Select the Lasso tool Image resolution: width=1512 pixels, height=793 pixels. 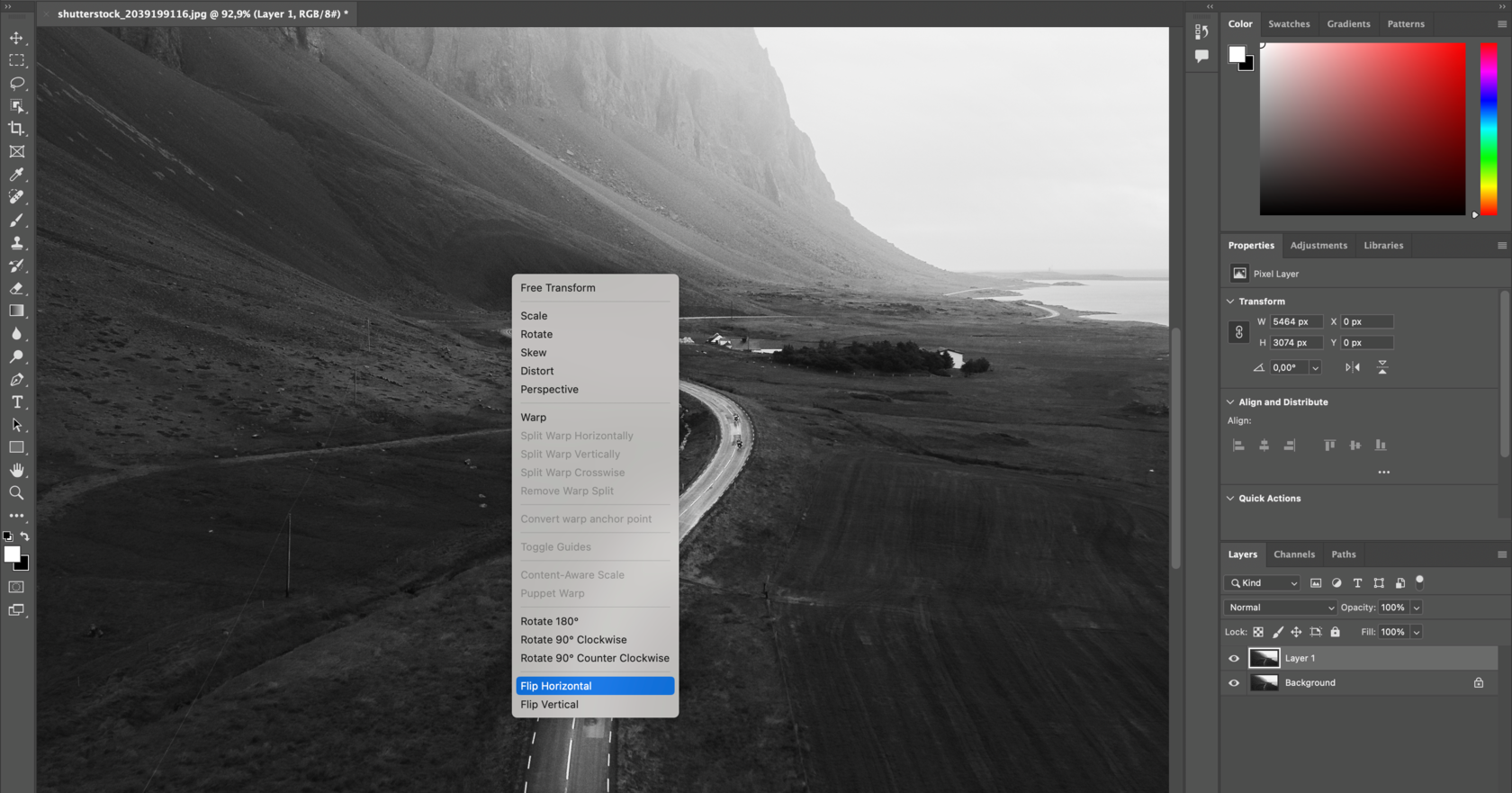tap(16, 83)
